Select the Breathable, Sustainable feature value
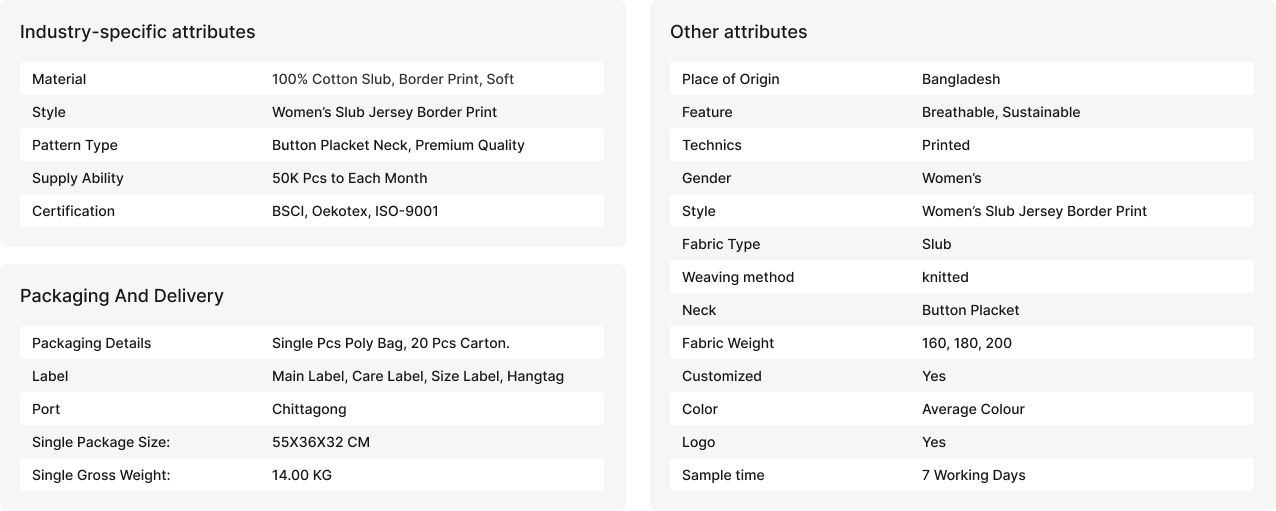The height and width of the screenshot is (511, 1276). pos(1000,112)
